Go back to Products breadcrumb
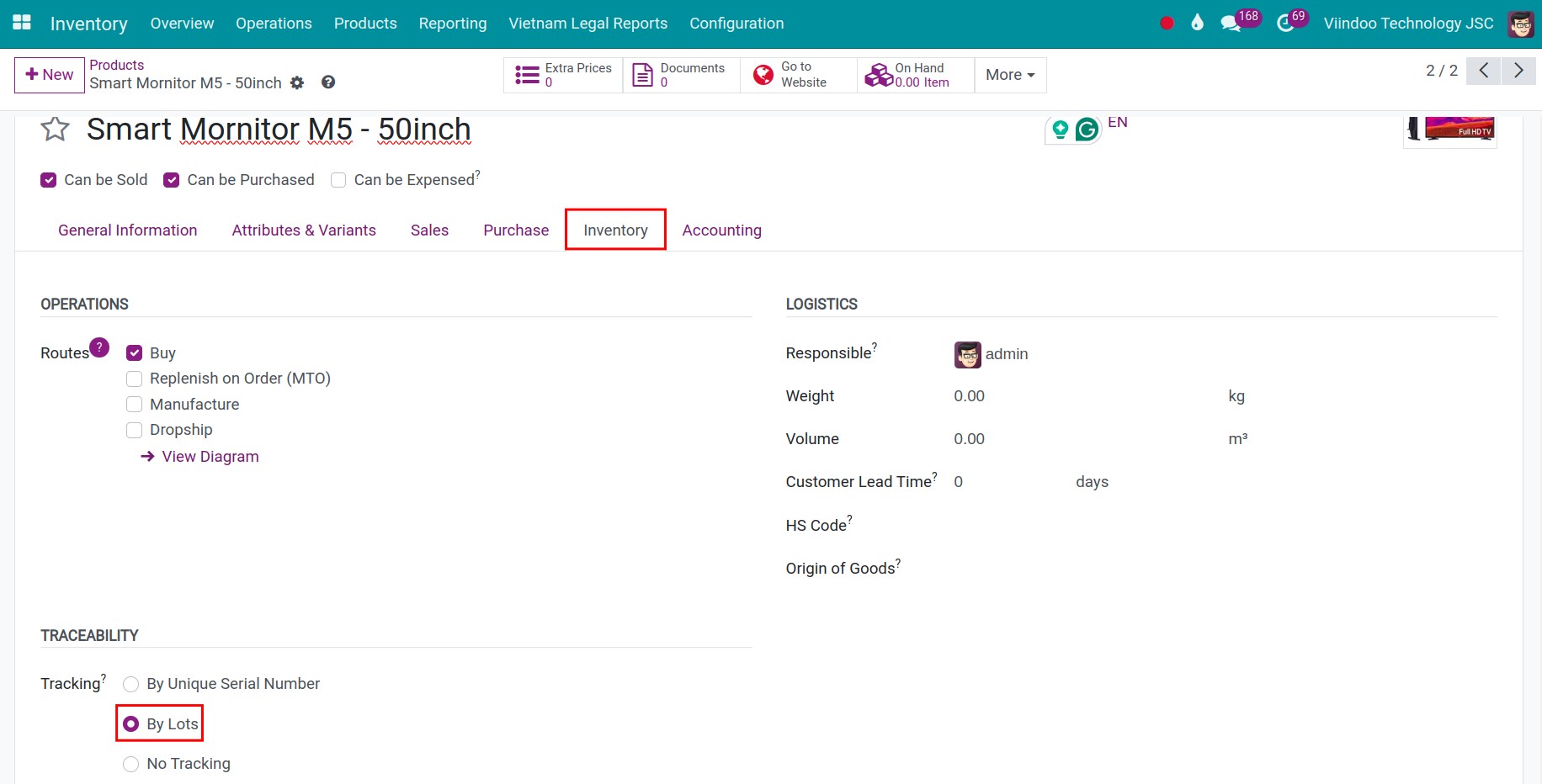This screenshot has height=784, width=1542. click(116, 65)
